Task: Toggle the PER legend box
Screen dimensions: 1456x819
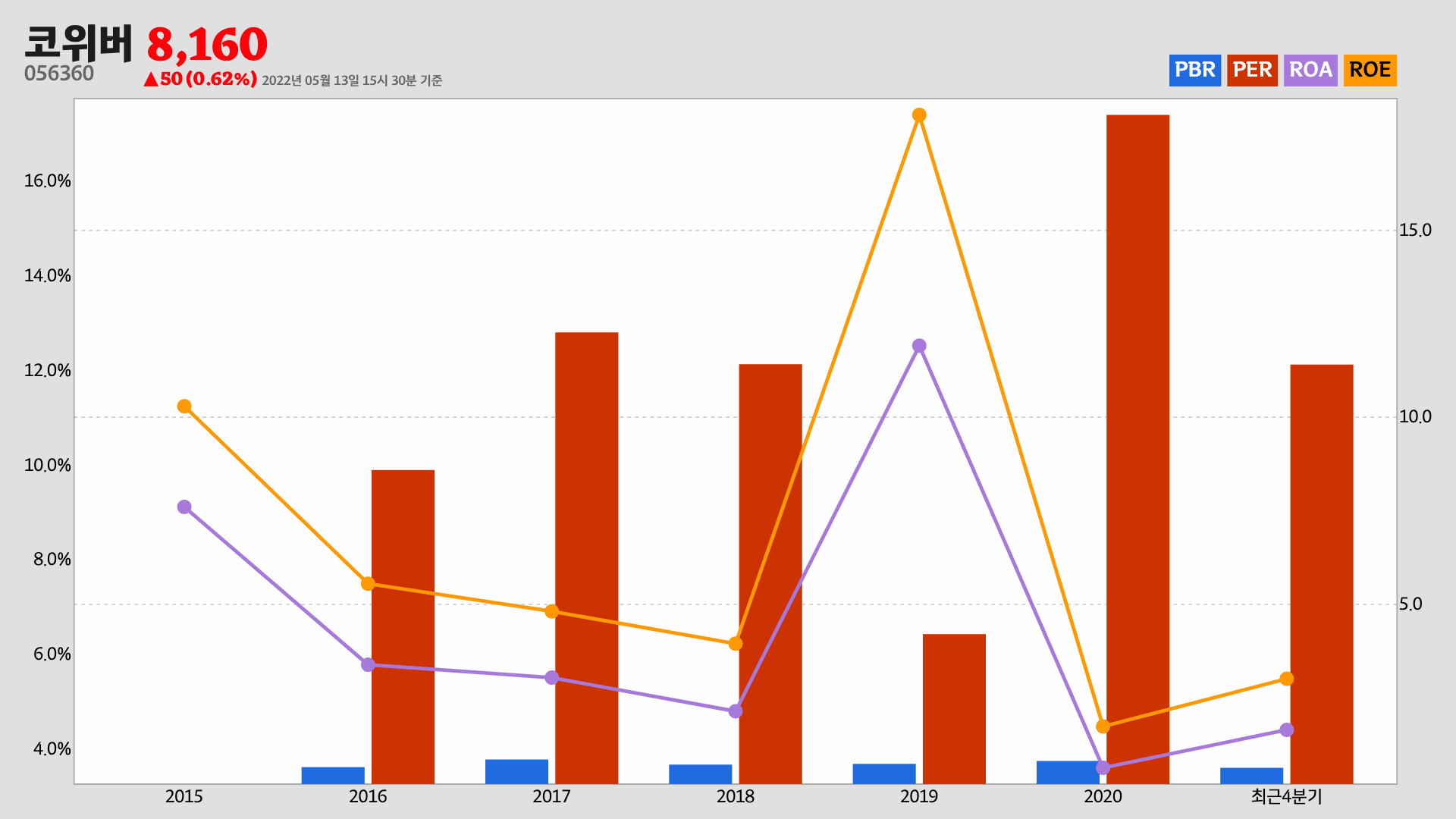Action: (x=1252, y=70)
